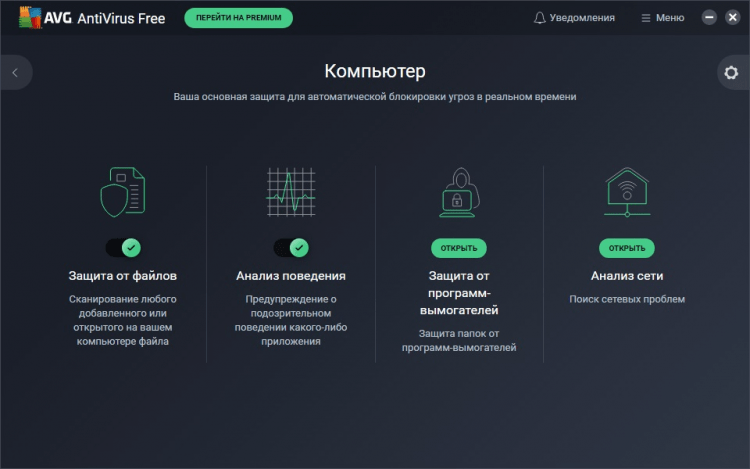Screen dimensions: 750x469
Task: Open settings with the gear icon
Action: pos(731,72)
